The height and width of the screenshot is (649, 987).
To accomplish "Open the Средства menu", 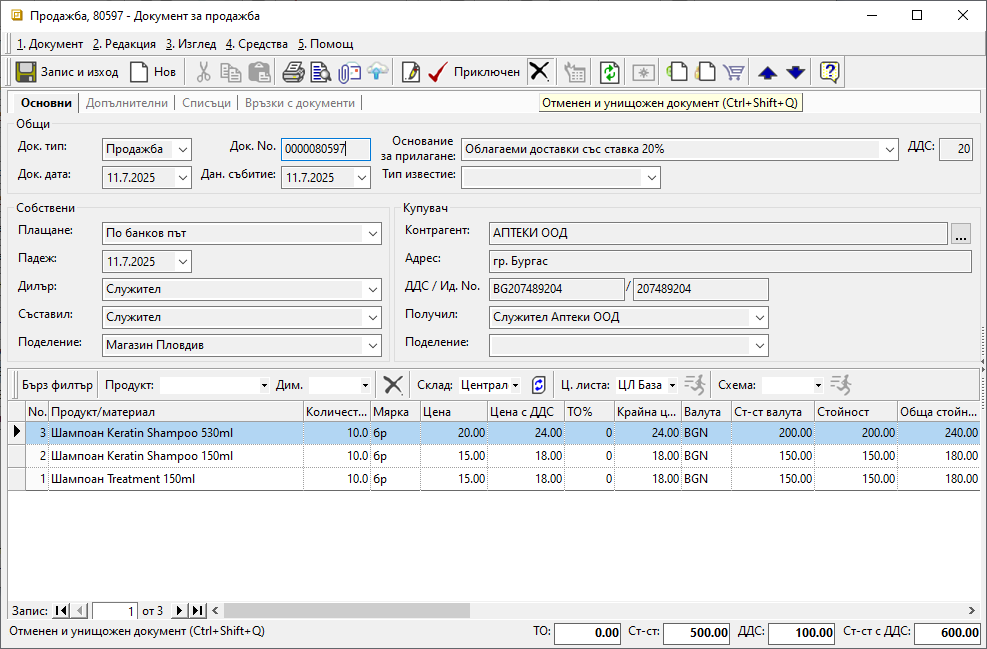I will tap(257, 44).
